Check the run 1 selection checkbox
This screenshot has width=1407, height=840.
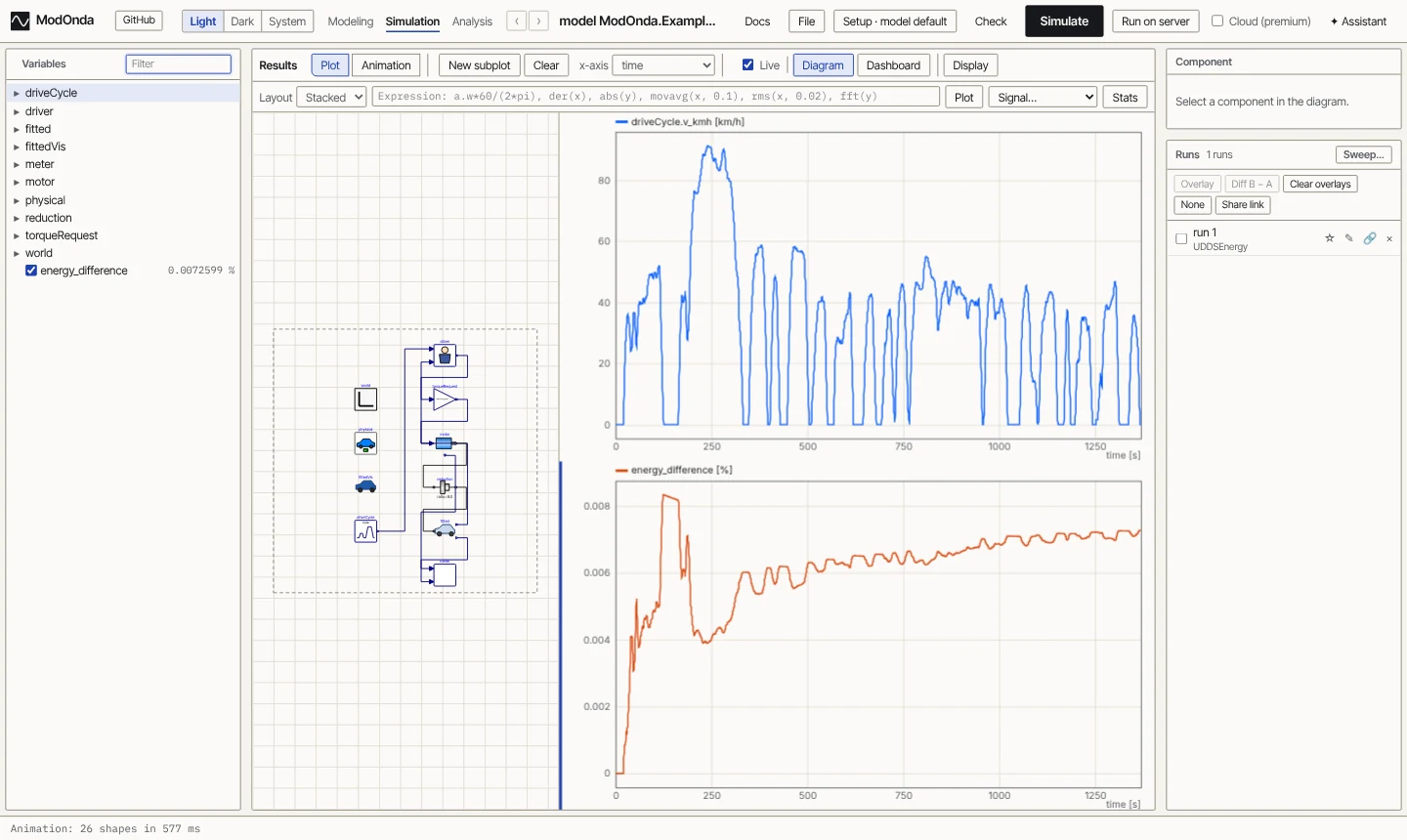point(1181,238)
